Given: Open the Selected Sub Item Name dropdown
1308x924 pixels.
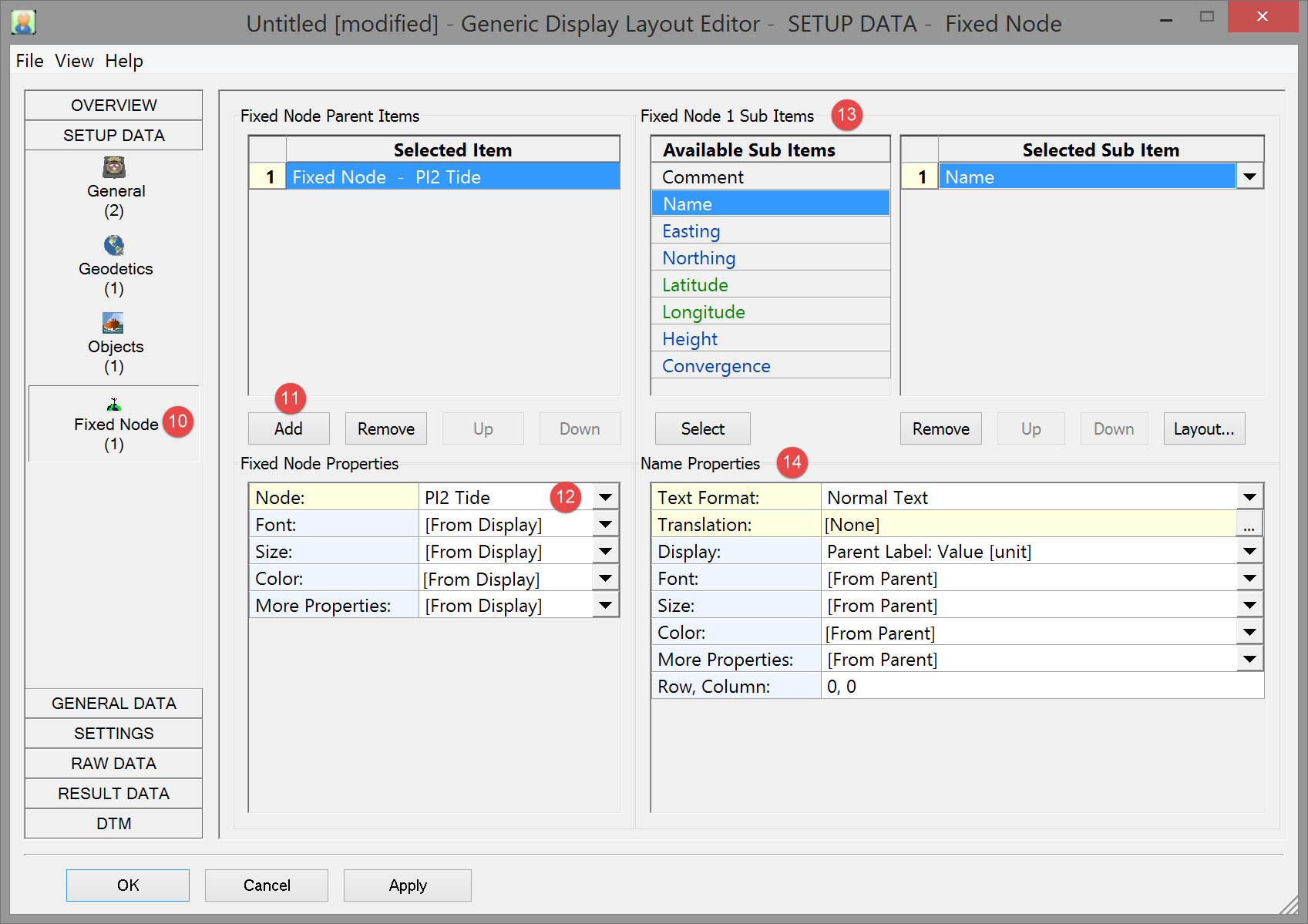Looking at the screenshot, I should [x=1249, y=177].
